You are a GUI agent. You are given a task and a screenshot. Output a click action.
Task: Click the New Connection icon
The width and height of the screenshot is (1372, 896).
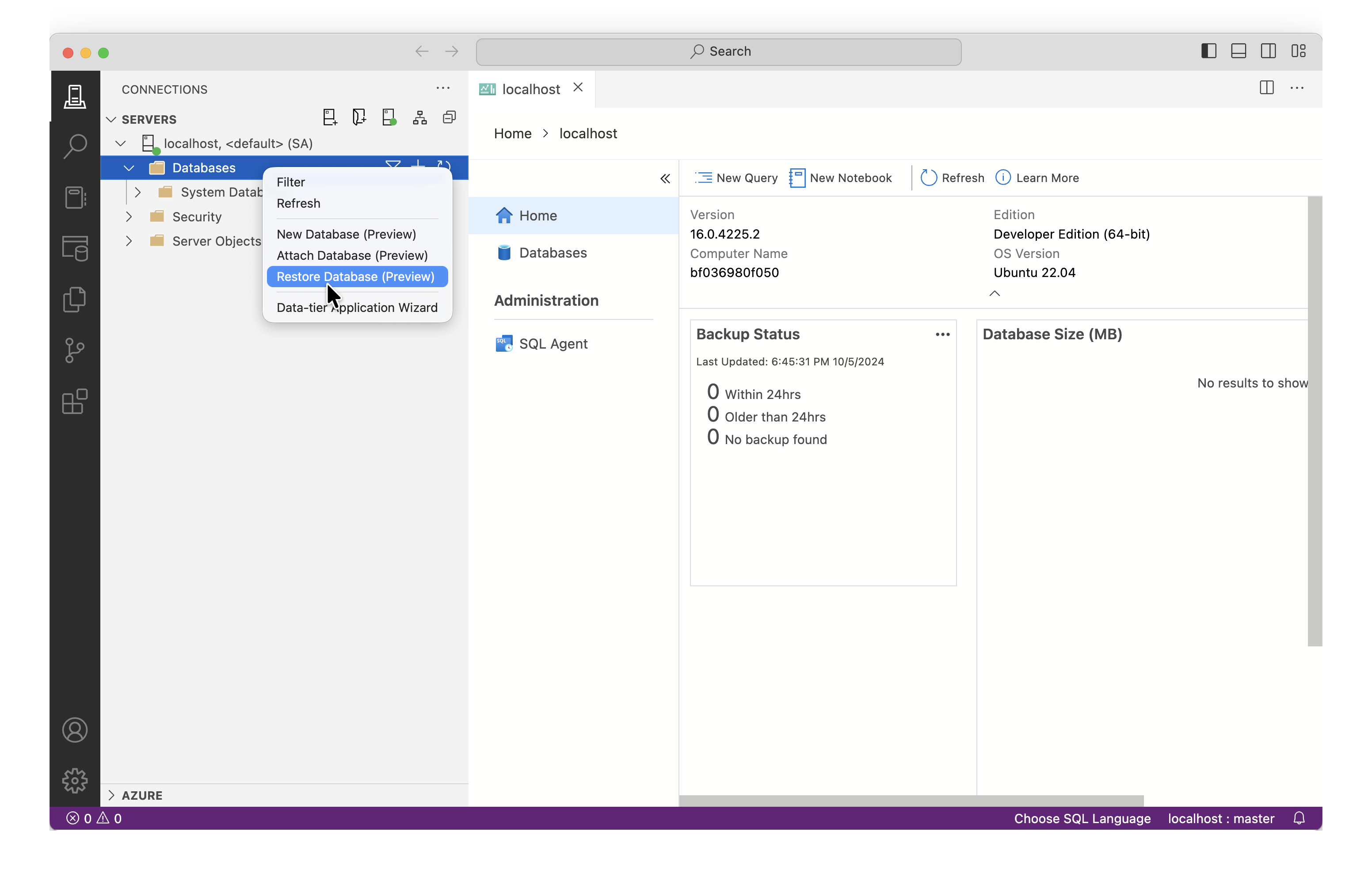330,118
